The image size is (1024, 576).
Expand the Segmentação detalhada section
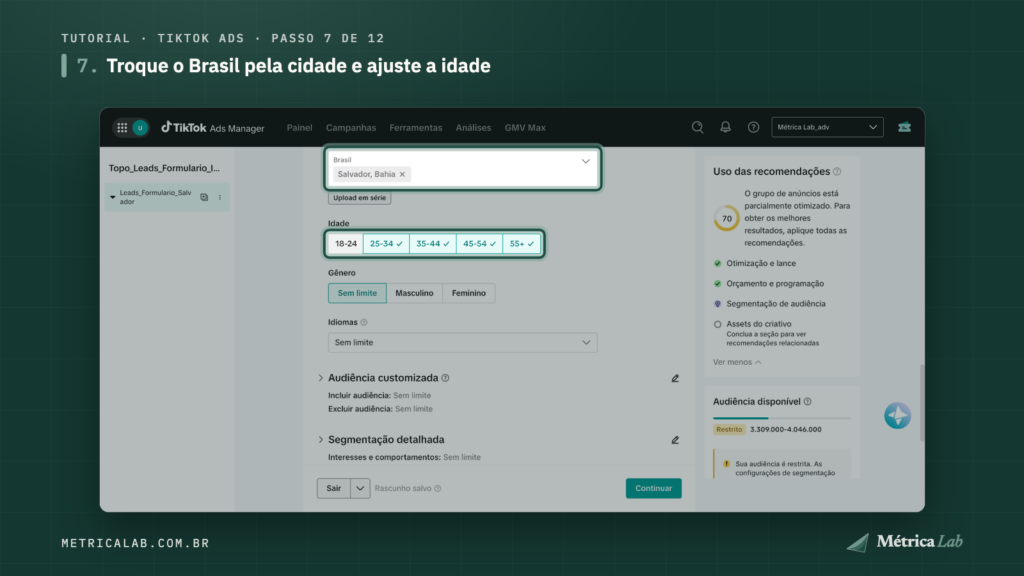coord(321,440)
